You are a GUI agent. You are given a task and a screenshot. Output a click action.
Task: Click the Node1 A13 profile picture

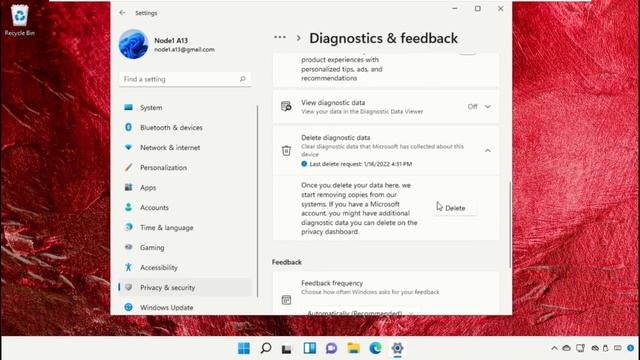click(x=133, y=44)
